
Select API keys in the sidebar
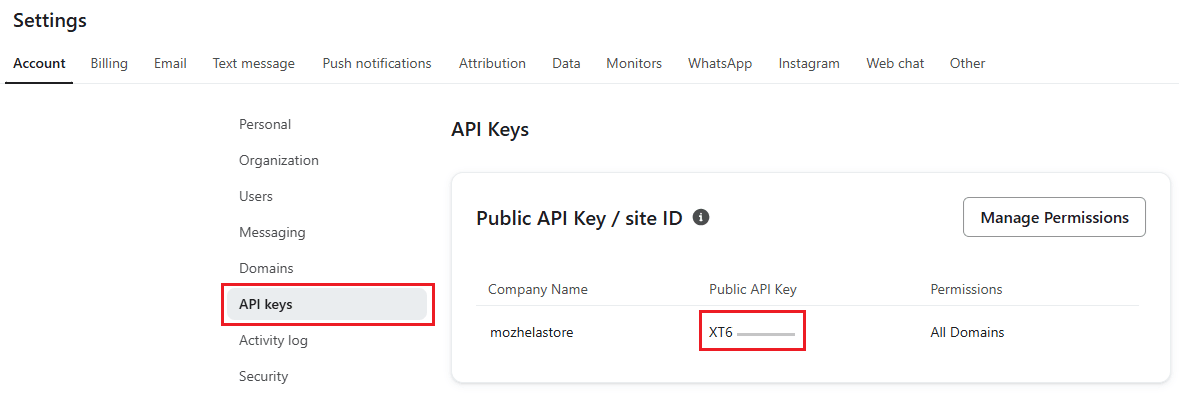[327, 304]
